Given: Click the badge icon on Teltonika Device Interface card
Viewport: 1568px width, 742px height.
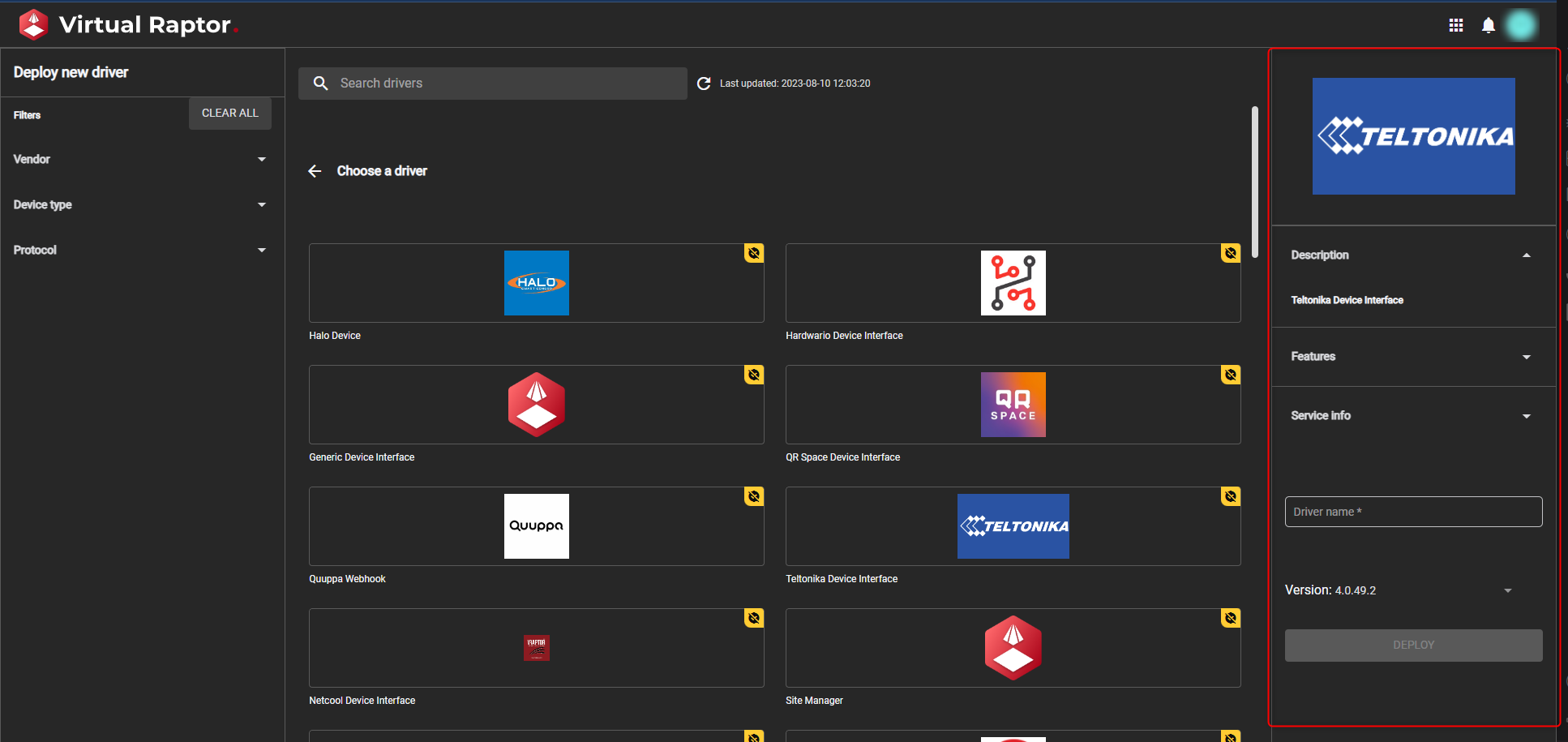Looking at the screenshot, I should pos(1231,496).
